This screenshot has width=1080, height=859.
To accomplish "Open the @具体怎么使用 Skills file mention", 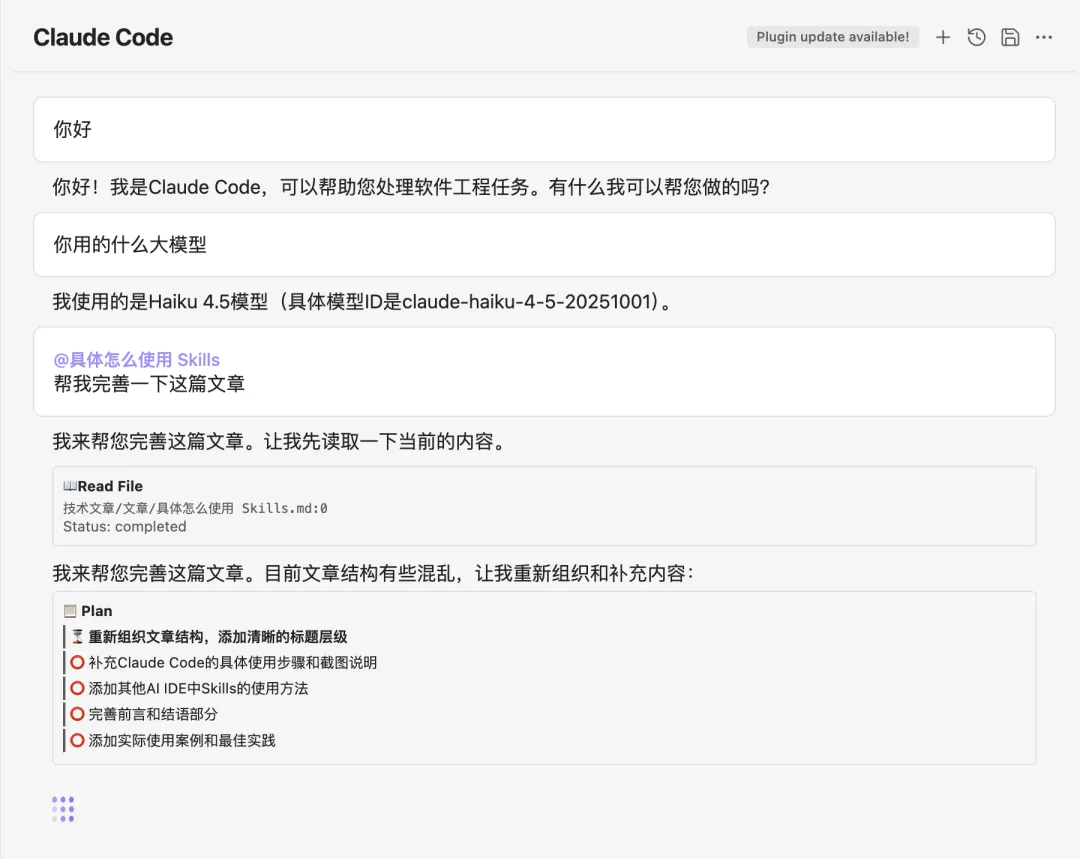I will click(136, 360).
